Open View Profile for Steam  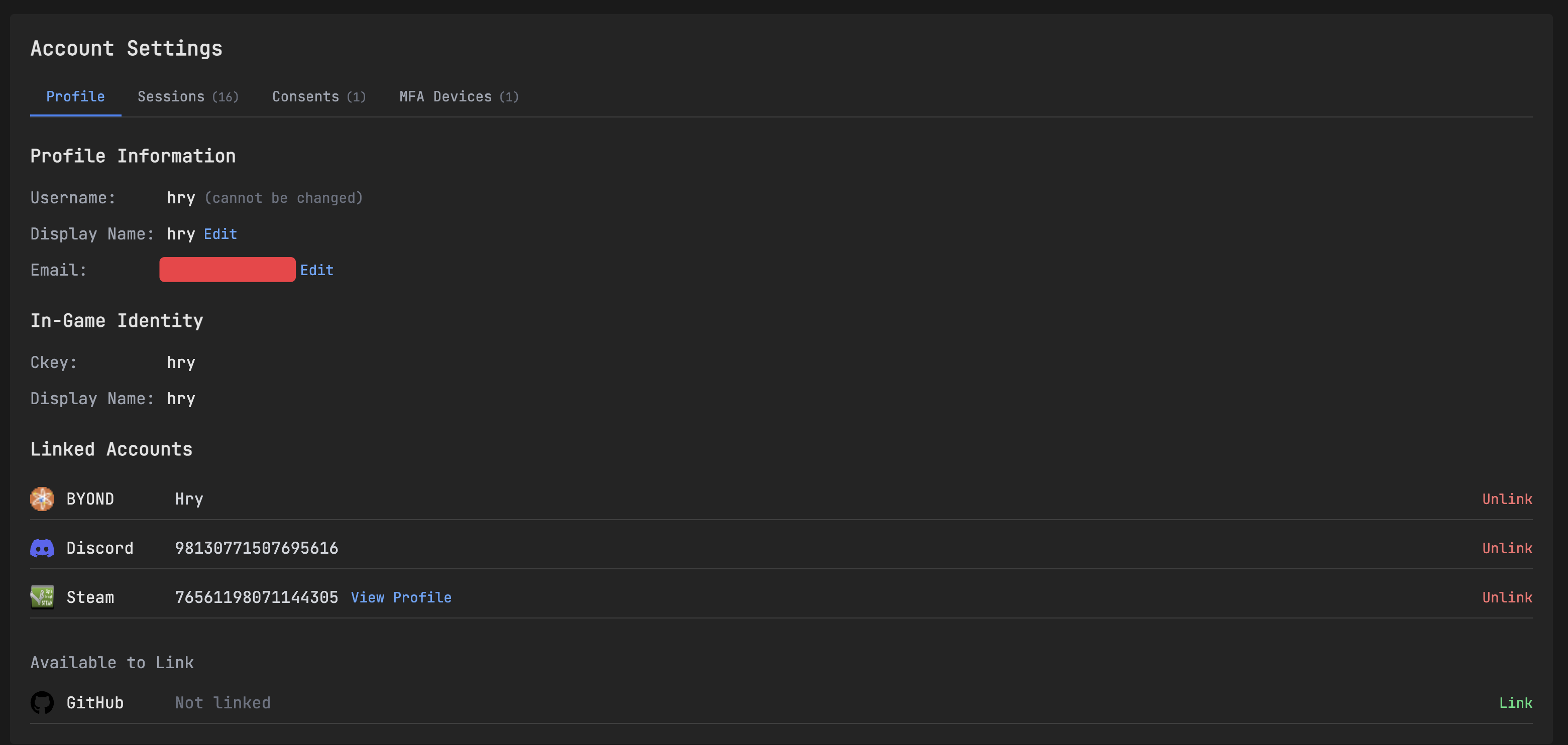pos(401,598)
